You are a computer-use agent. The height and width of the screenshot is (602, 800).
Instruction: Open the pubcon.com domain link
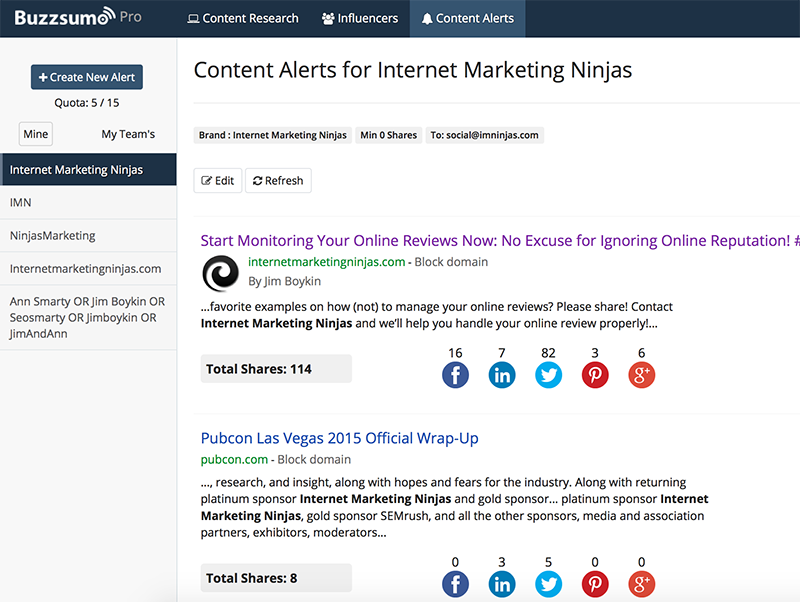click(234, 459)
